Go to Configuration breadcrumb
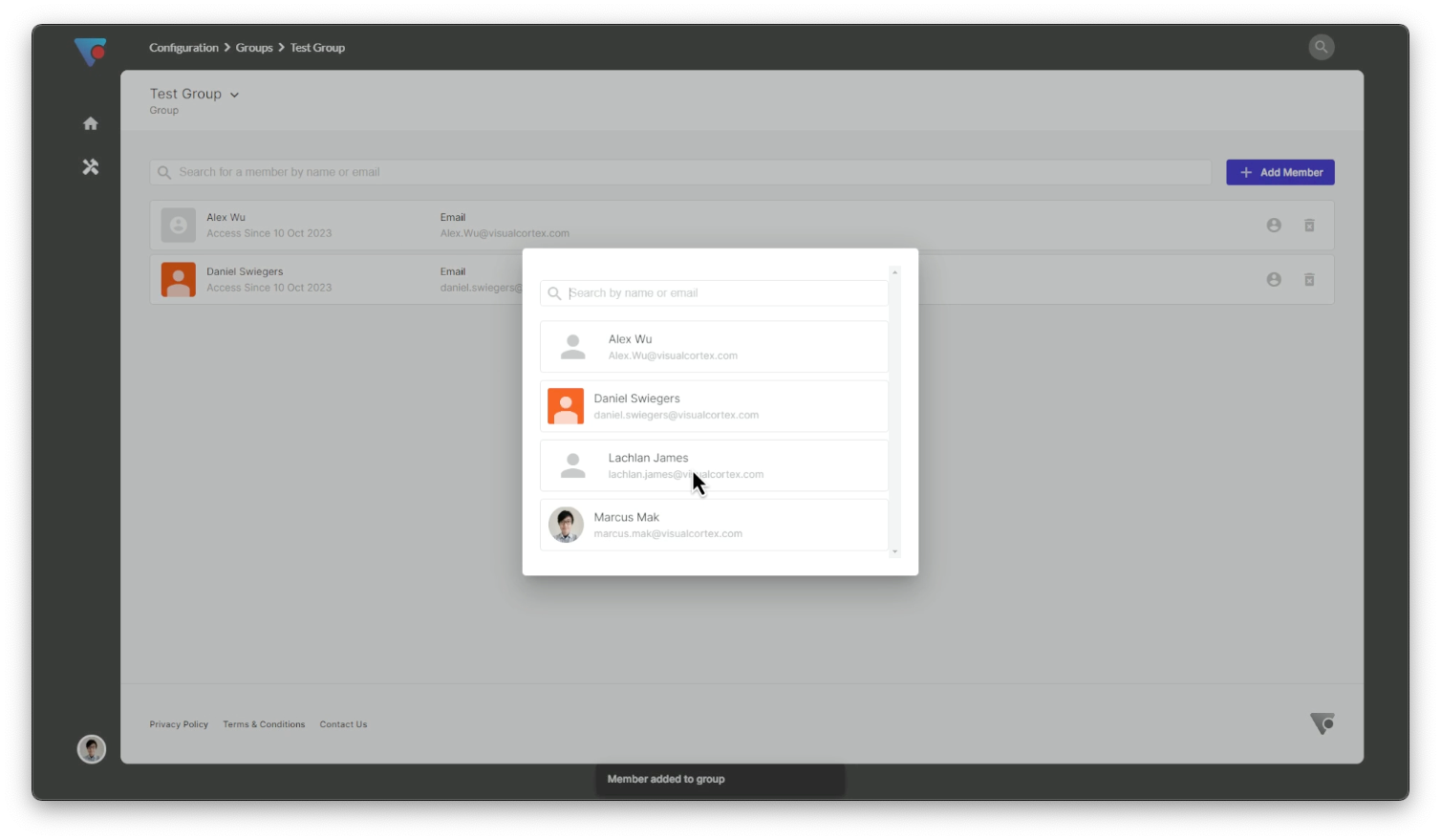This screenshot has height=840, width=1441. [x=183, y=48]
